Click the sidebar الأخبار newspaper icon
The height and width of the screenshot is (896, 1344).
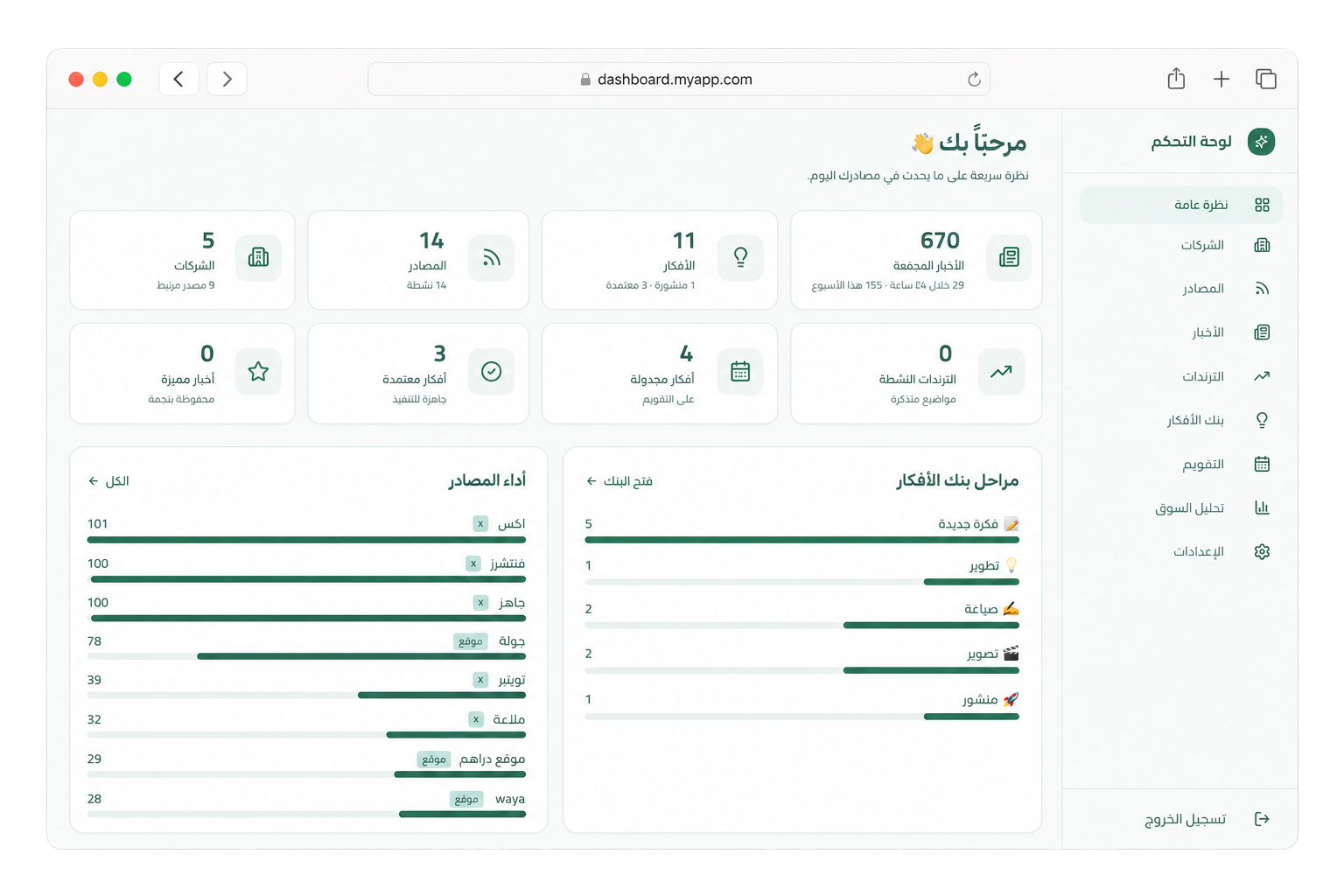(x=1262, y=332)
